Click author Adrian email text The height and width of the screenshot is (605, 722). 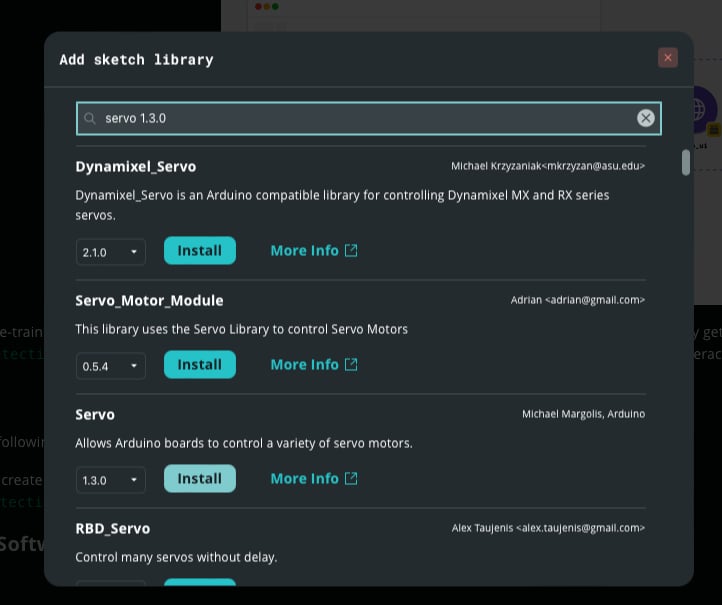pos(577,300)
